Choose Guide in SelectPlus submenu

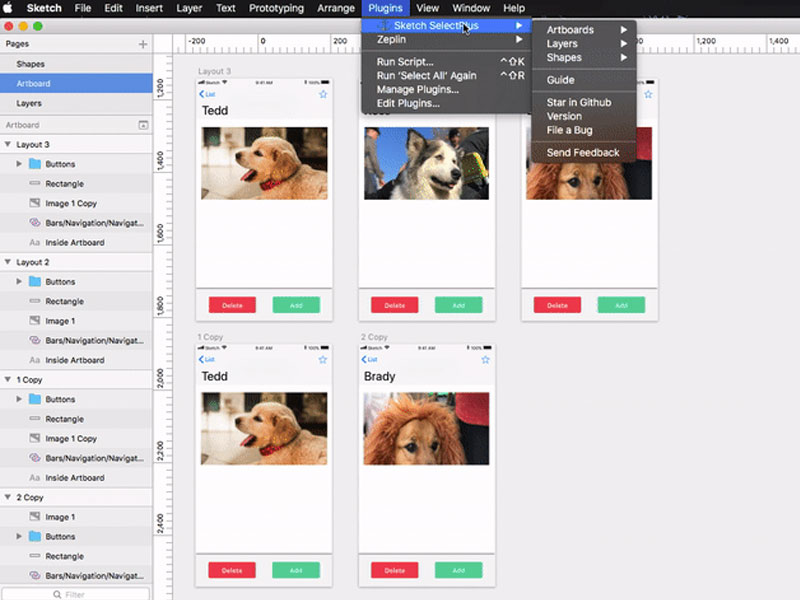point(584,80)
